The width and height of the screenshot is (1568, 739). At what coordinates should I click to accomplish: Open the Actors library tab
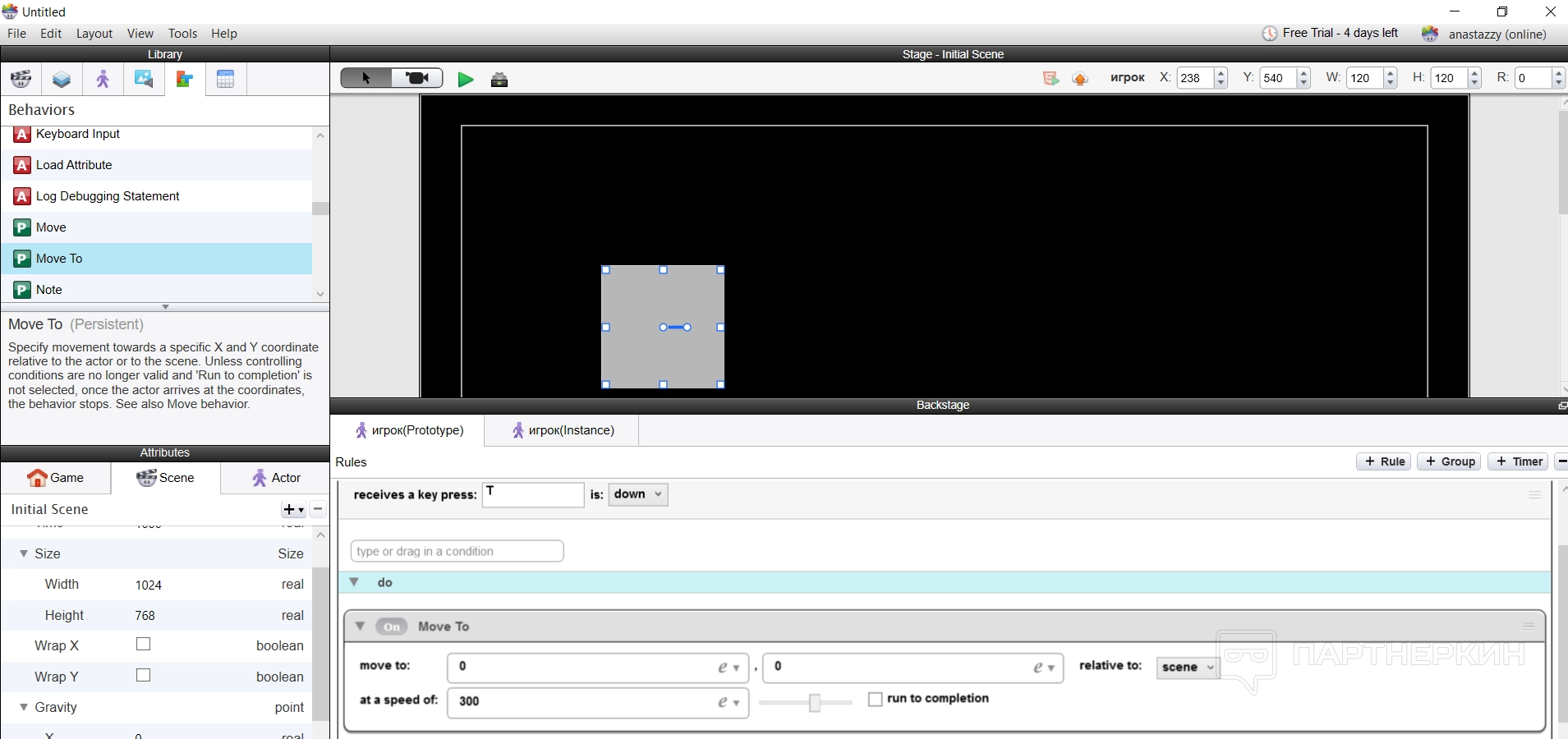pyautogui.click(x=103, y=80)
